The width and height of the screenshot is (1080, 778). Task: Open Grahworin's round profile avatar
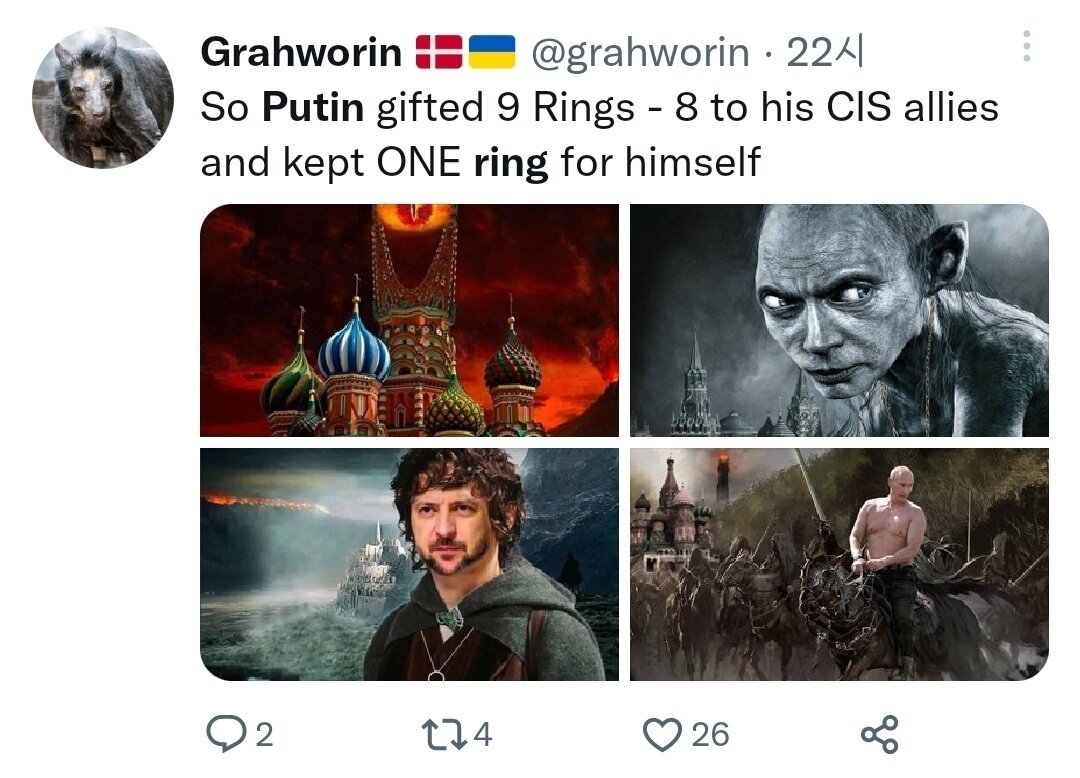pos(103,98)
